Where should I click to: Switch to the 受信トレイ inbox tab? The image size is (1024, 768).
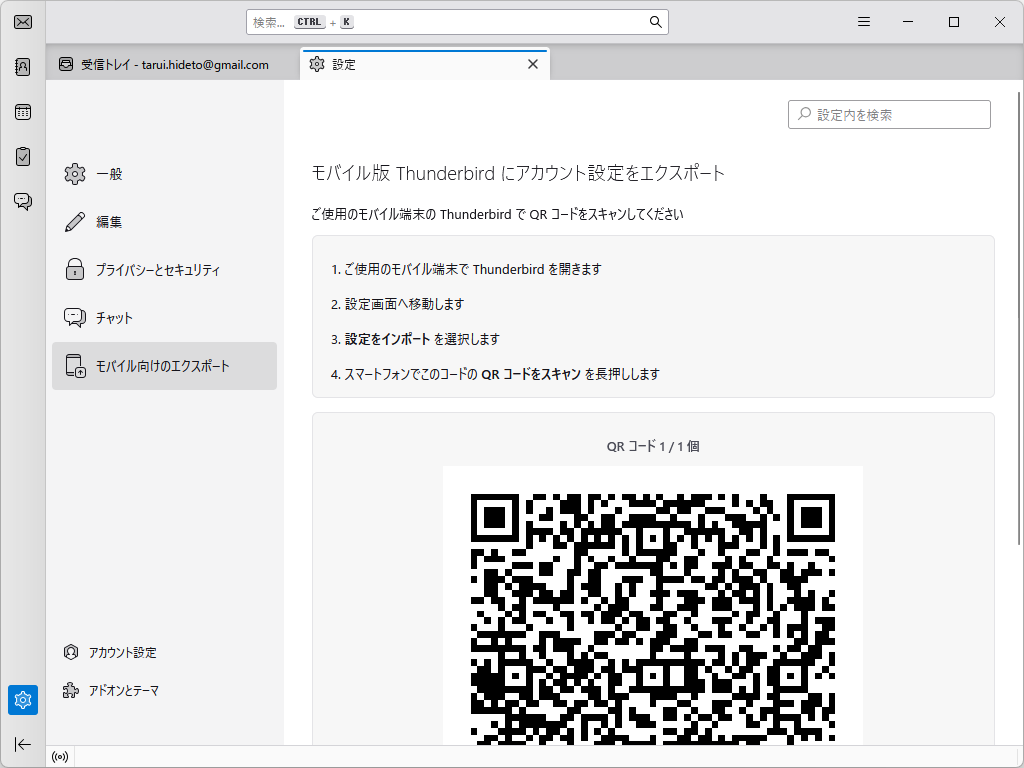[x=170, y=64]
